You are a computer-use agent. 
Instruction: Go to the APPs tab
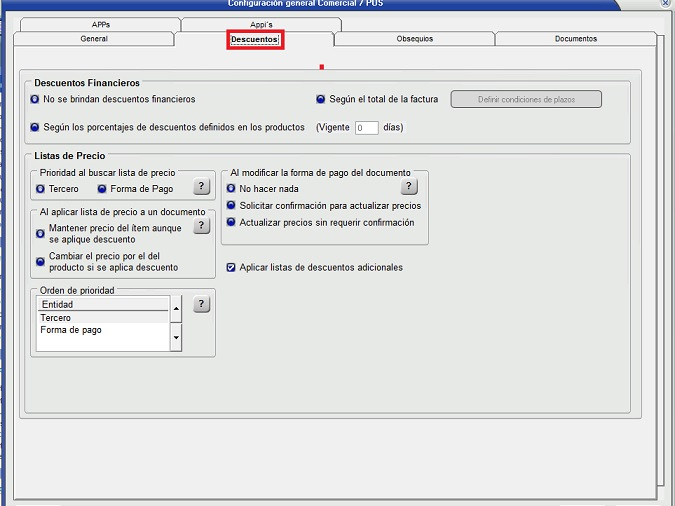click(x=99, y=24)
